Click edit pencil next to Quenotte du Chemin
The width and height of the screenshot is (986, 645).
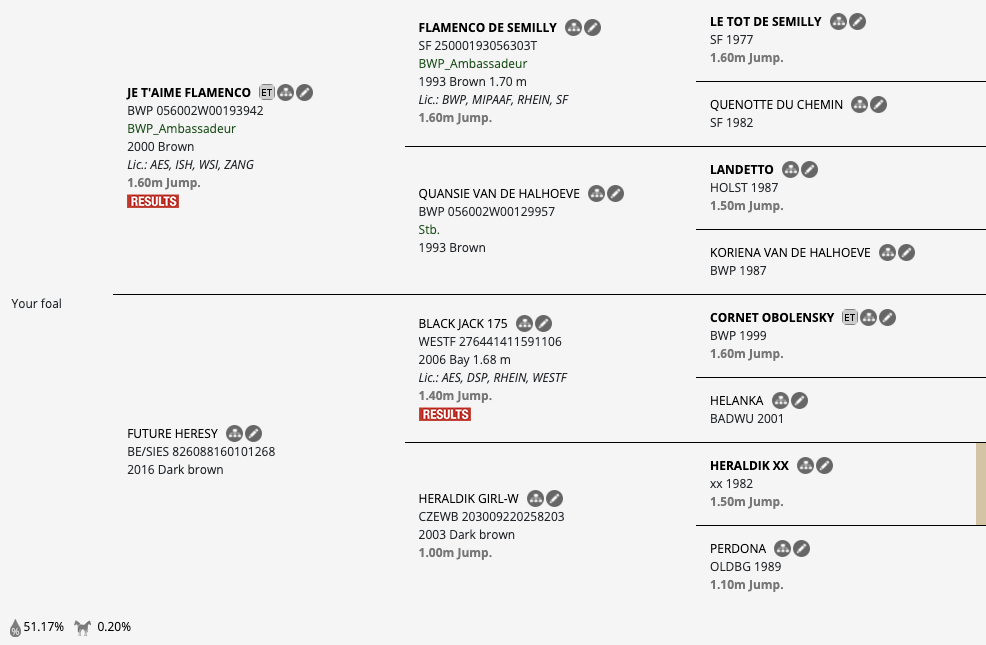(x=879, y=105)
